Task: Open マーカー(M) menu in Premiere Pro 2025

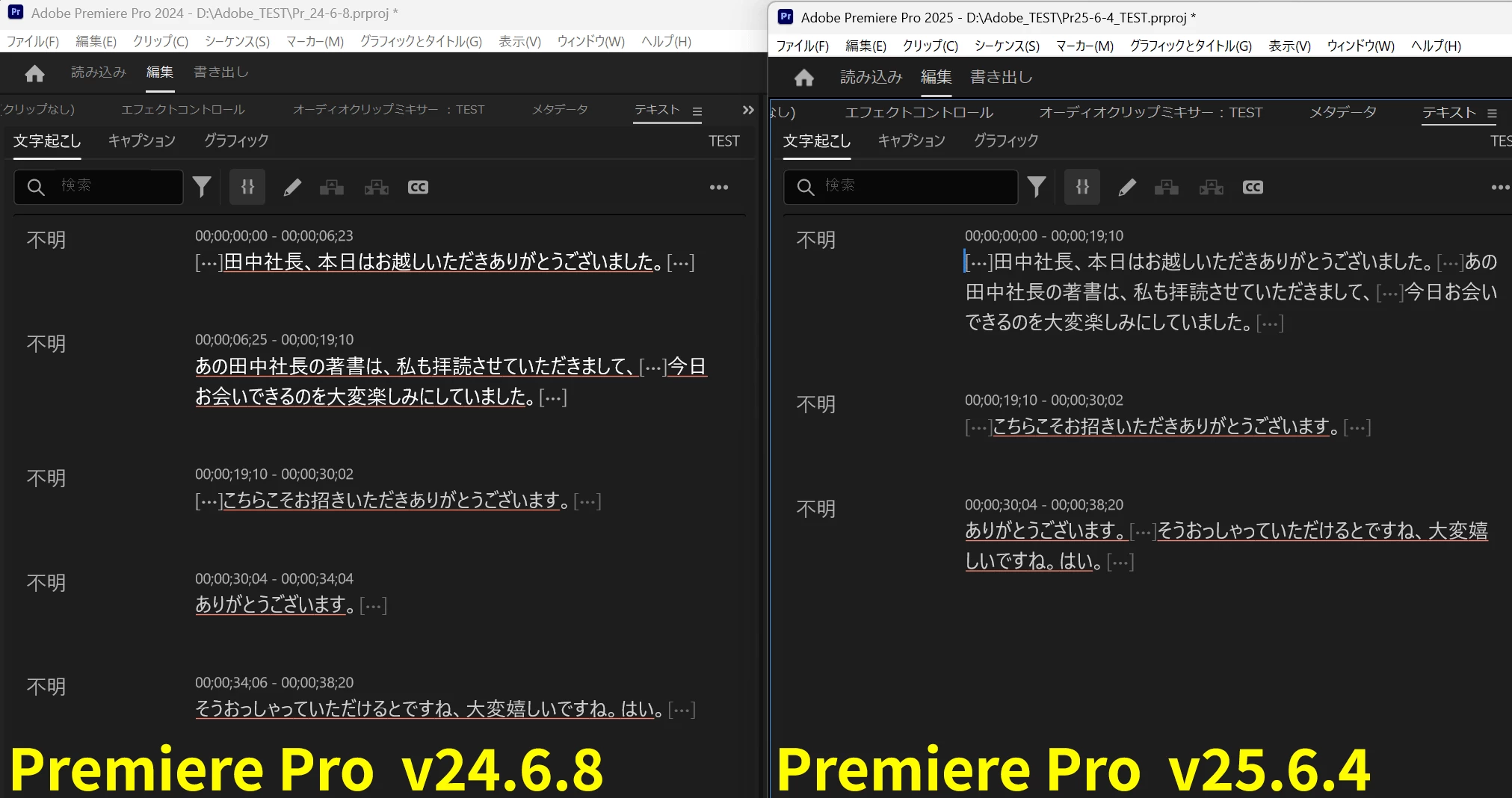Action: point(1084,46)
